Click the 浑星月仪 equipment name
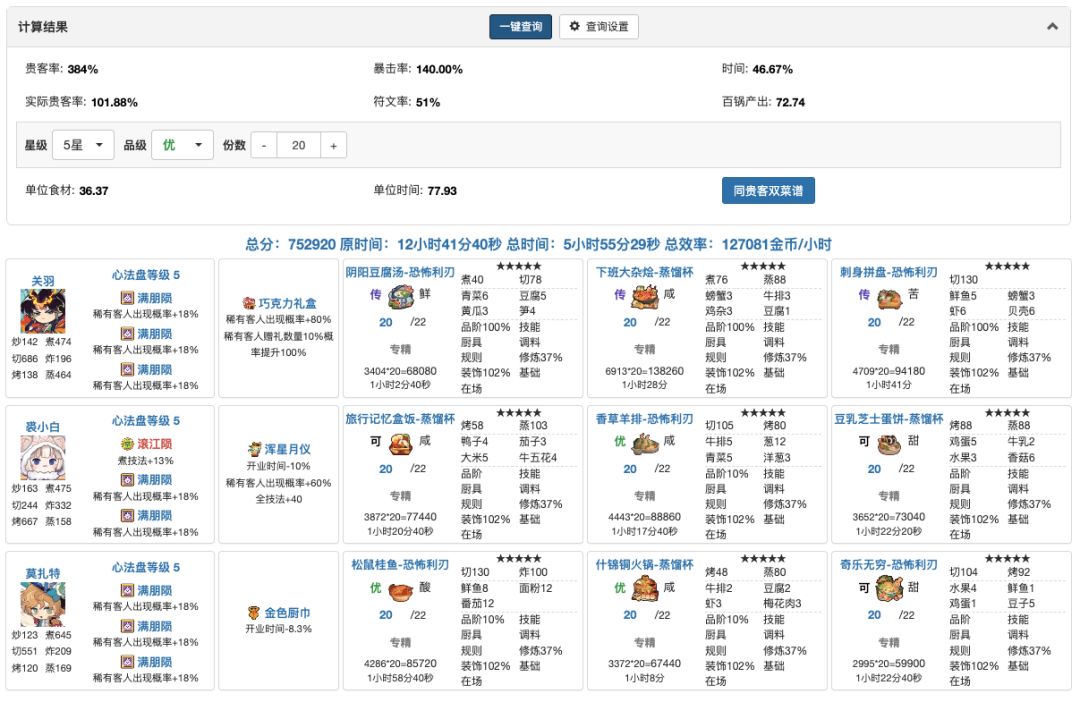Viewport: 1080px width, 702px height. click(x=287, y=449)
